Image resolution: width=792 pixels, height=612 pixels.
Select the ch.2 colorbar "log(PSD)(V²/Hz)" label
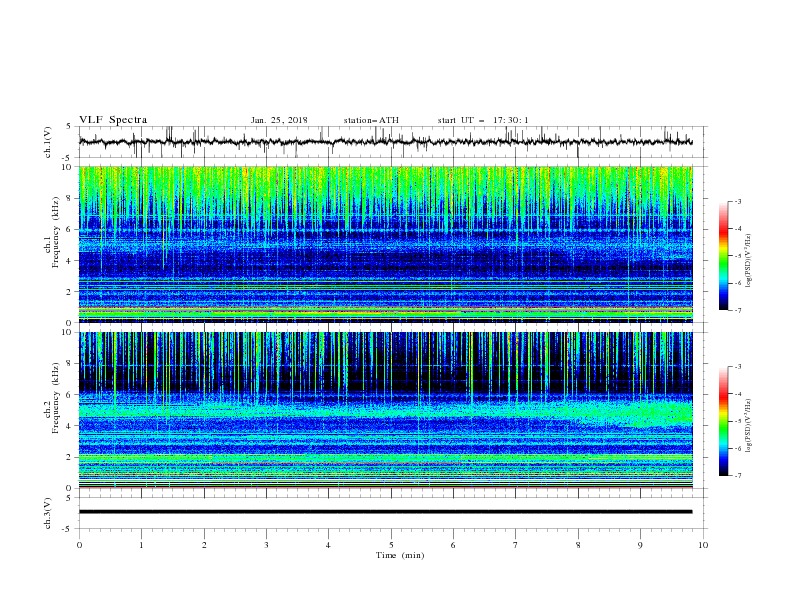(x=749, y=426)
